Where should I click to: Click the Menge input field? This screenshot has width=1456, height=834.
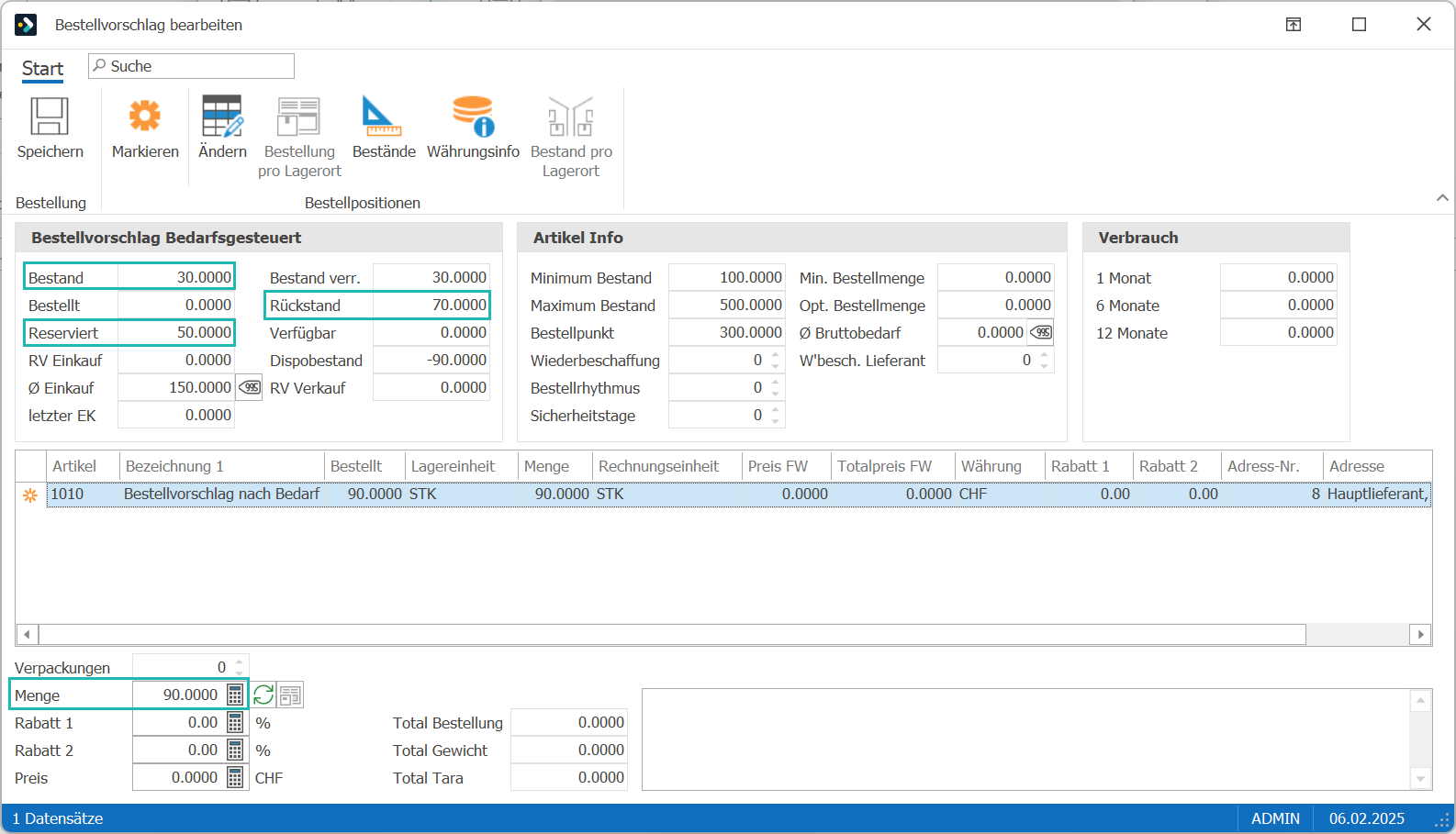pyautogui.click(x=178, y=695)
